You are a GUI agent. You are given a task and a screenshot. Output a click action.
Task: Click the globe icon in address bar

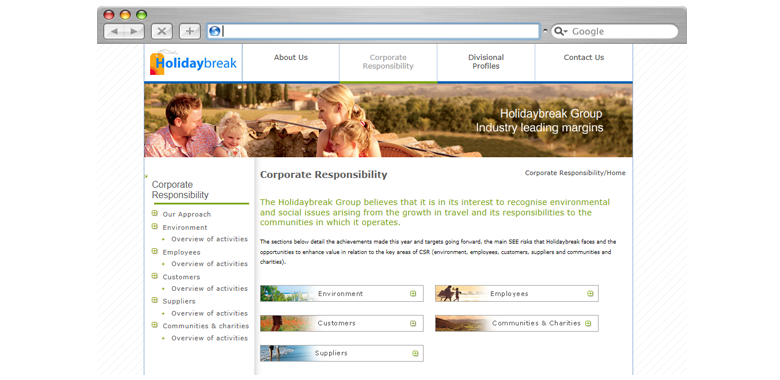tap(215, 31)
